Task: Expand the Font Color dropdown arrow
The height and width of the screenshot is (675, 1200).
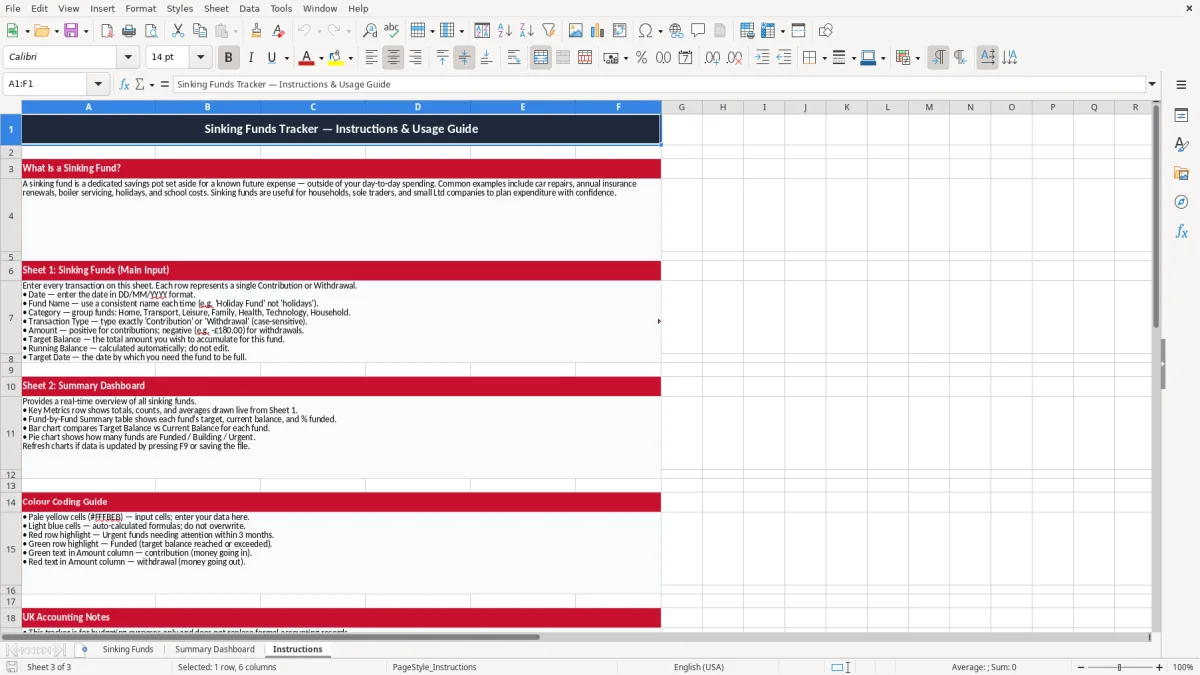Action: [321, 58]
